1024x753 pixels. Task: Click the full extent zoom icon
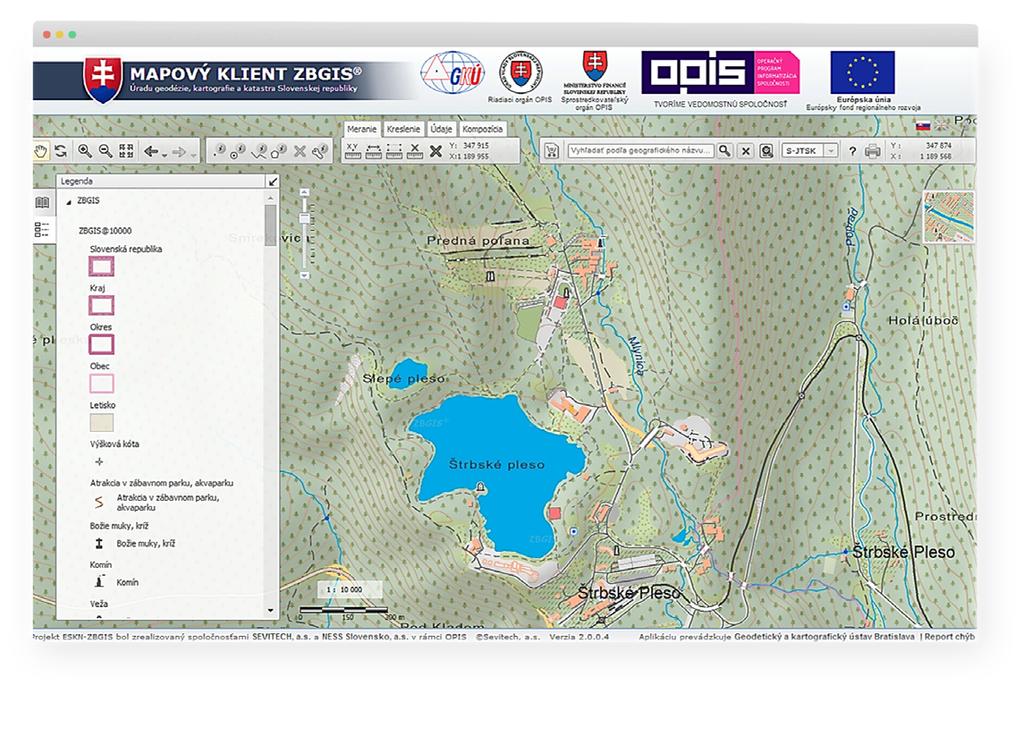click(x=126, y=151)
